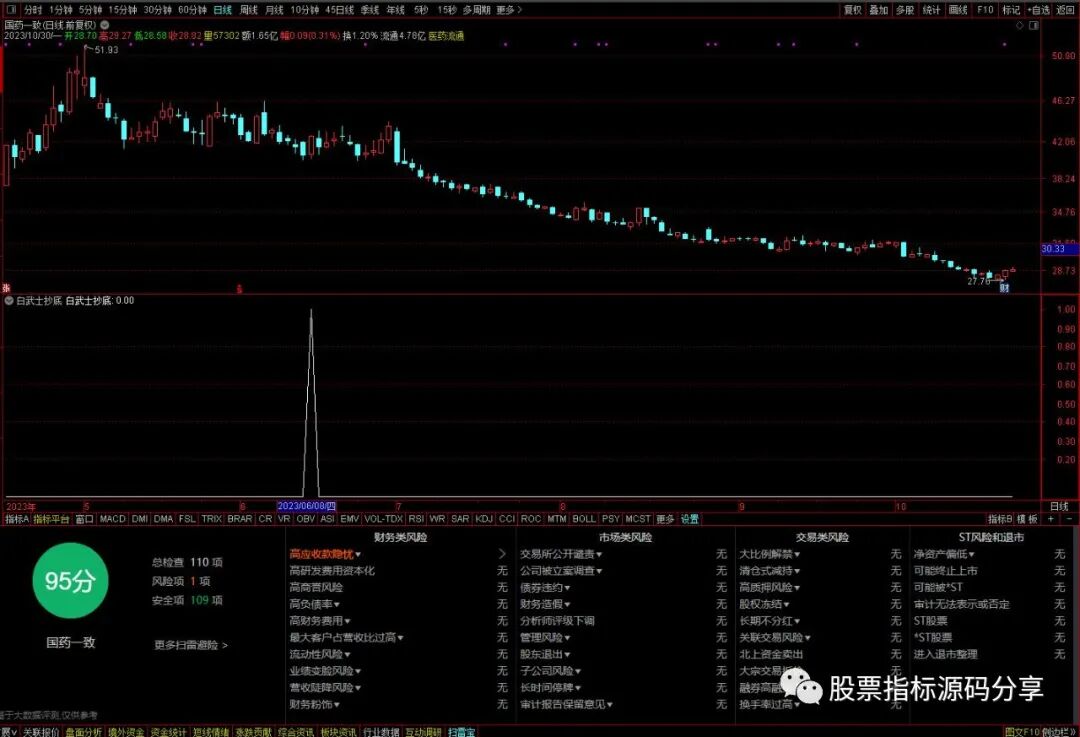The image size is (1080, 737).
Task: Click the round icon before 白武士抄底
Action: click(9, 300)
